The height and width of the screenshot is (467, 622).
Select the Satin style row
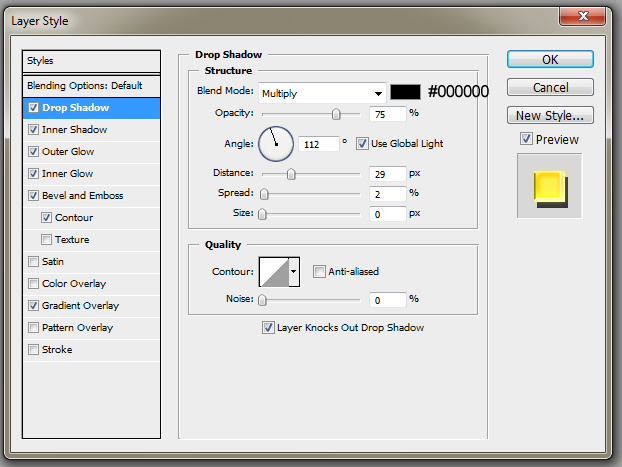click(x=92, y=262)
